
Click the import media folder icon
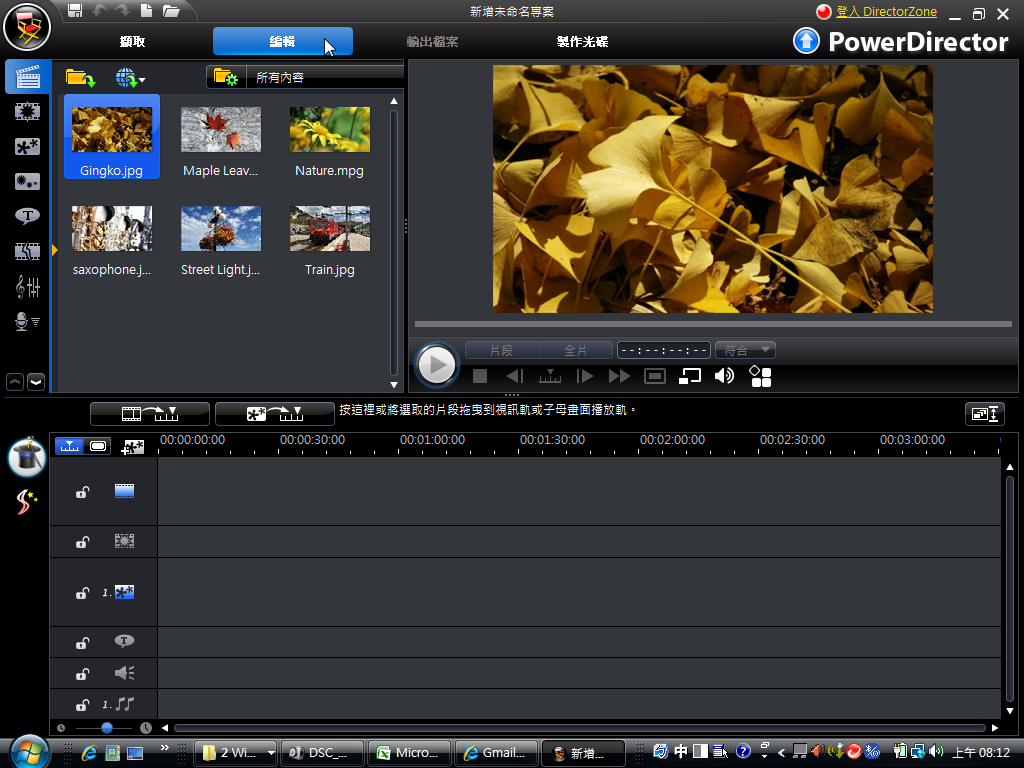pyautogui.click(x=80, y=77)
